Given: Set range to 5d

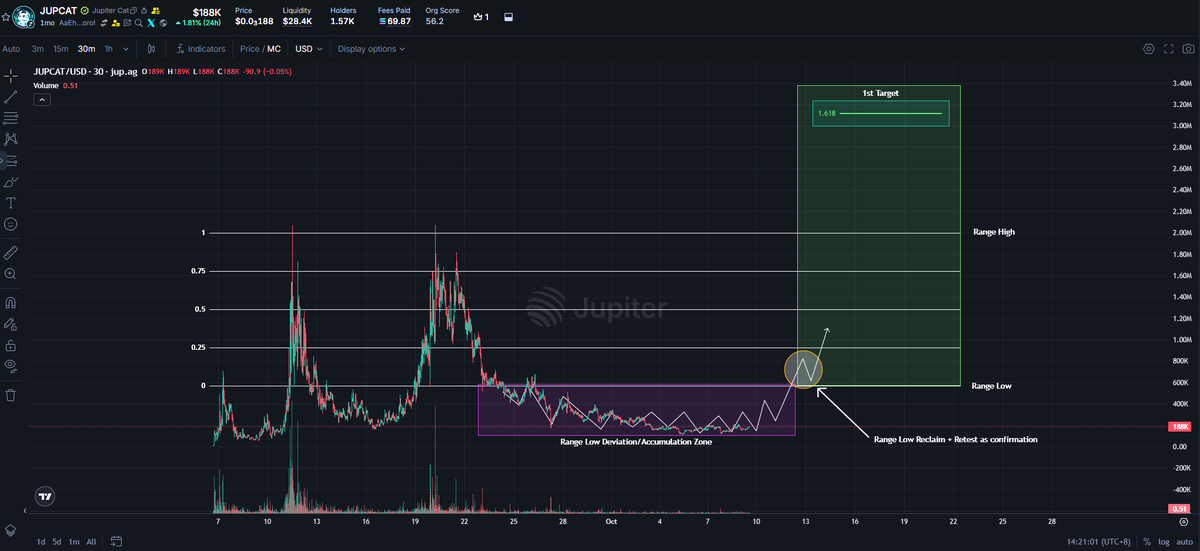Looking at the screenshot, I should click(58, 541).
